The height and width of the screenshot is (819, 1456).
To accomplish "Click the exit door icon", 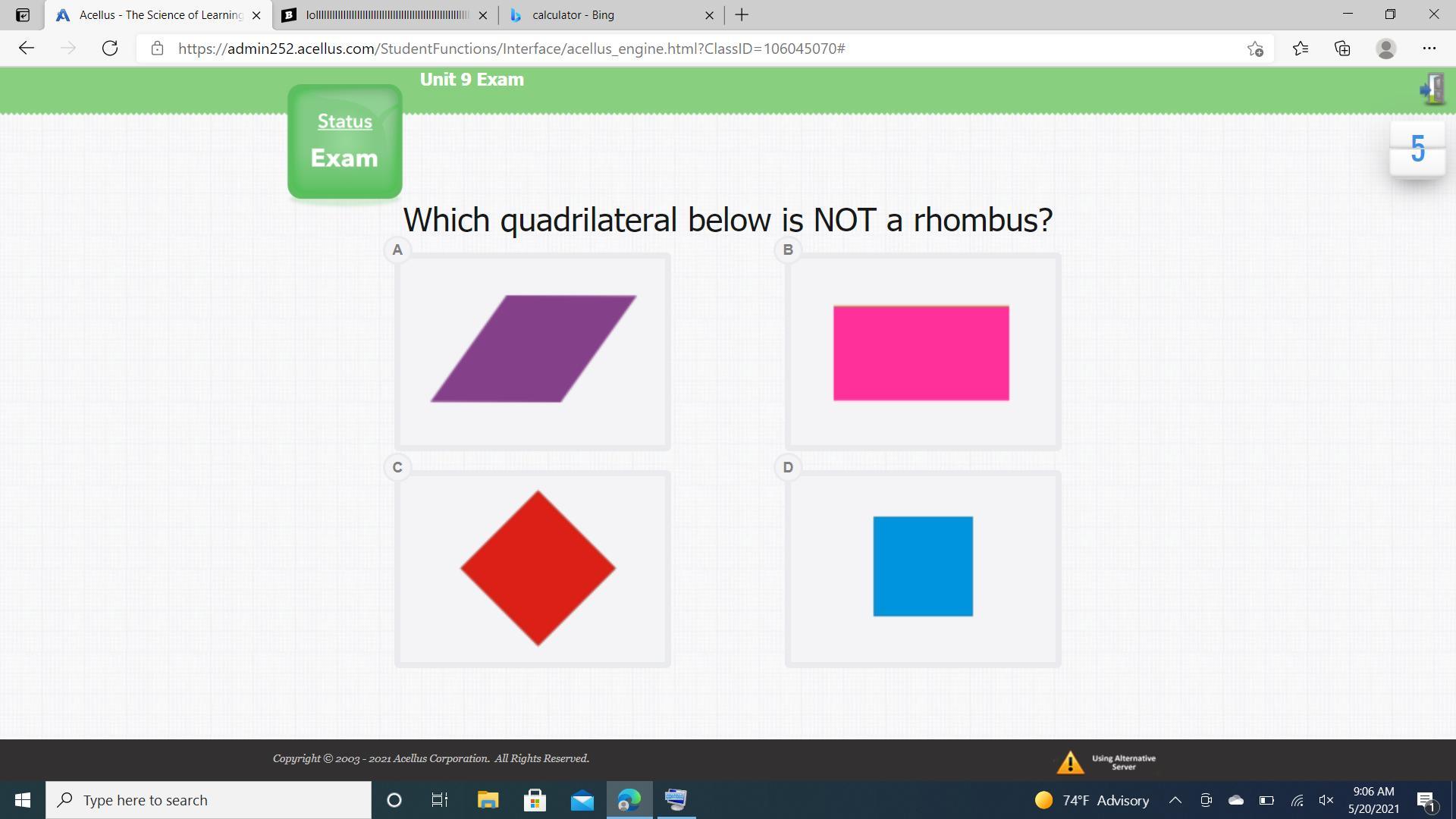I will tap(1432, 89).
